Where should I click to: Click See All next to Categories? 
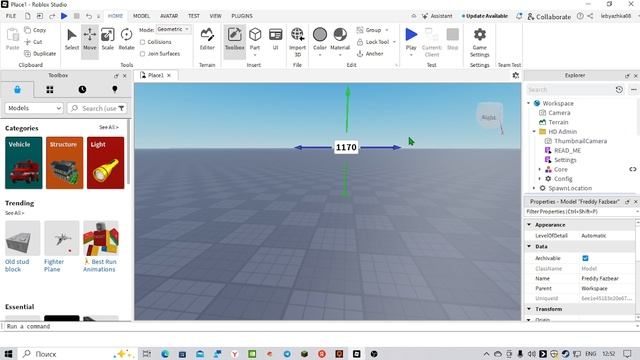click(109, 127)
